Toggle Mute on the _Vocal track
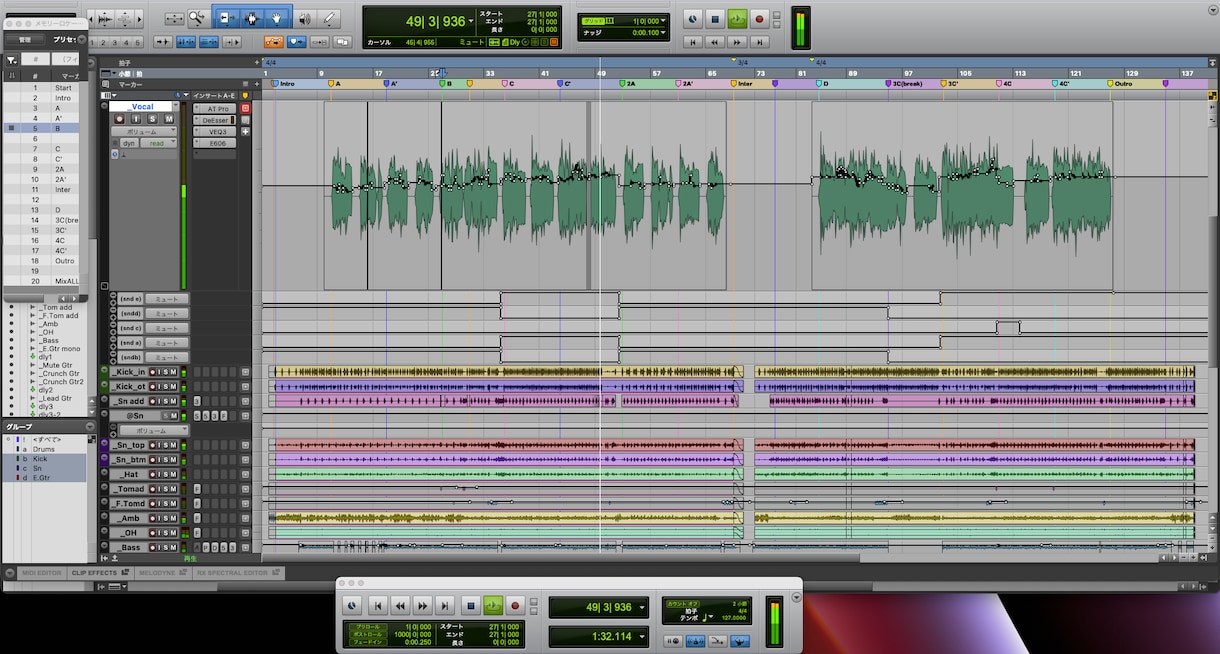 [168, 119]
